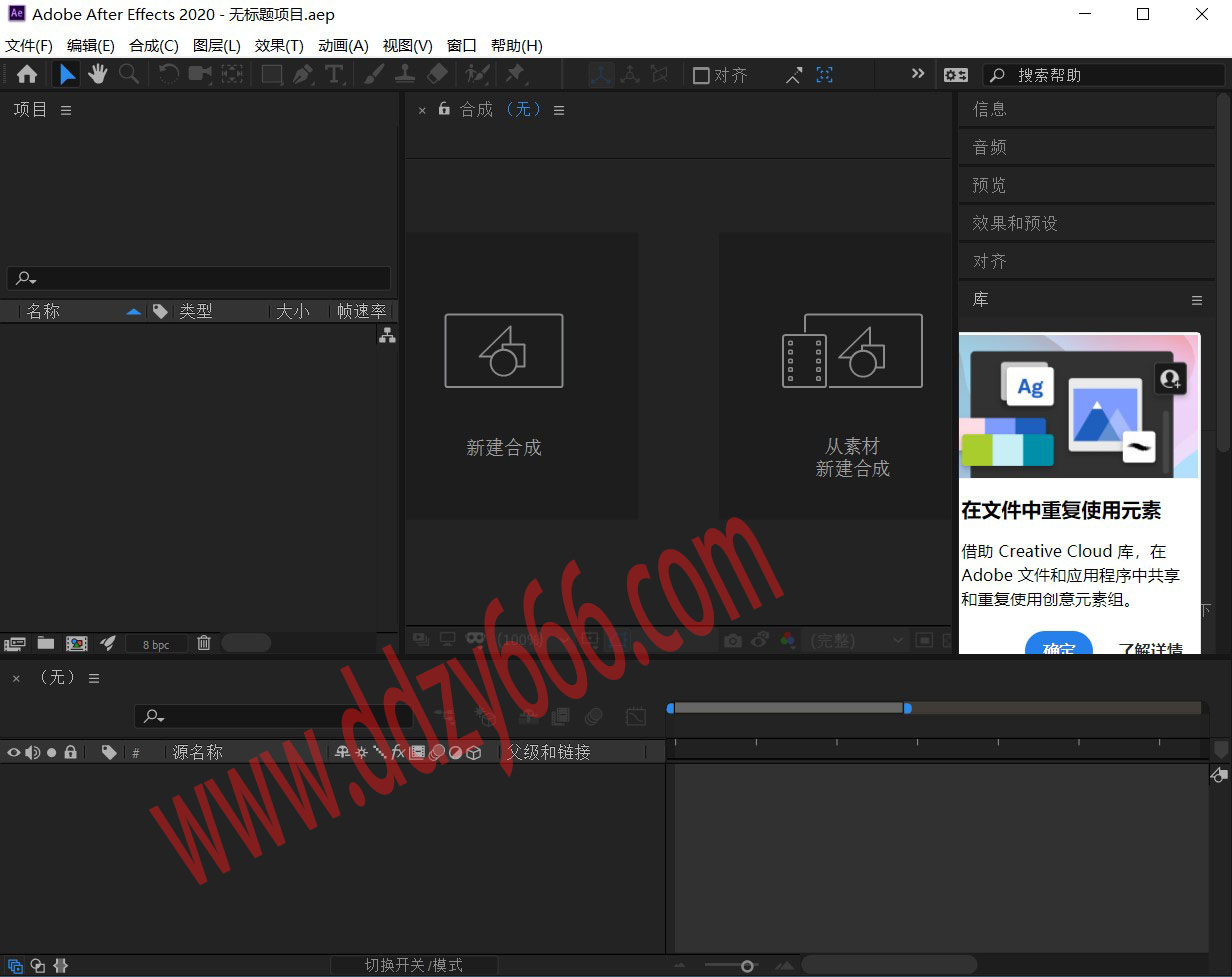
Task: Click the timeline In/Out/Duration pane icon
Action: (60, 966)
